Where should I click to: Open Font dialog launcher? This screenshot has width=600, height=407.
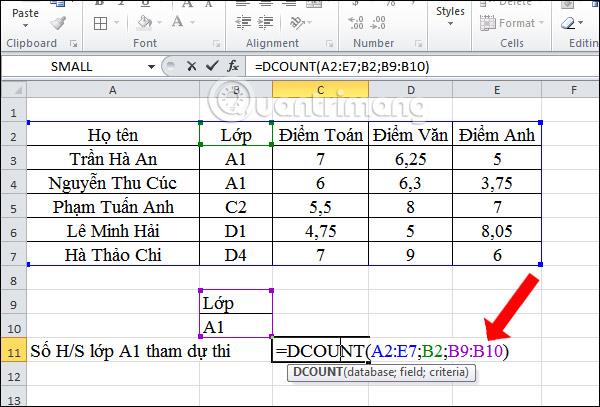click(217, 44)
